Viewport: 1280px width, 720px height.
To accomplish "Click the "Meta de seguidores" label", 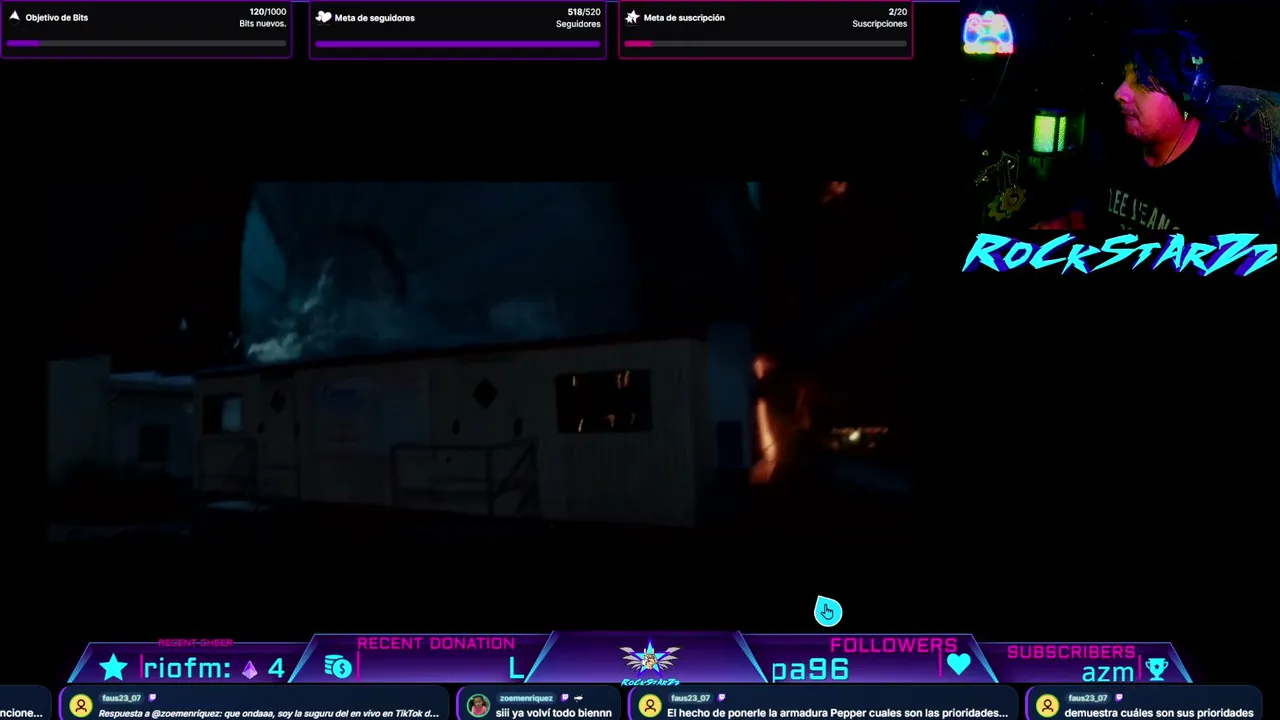I will pos(375,18).
